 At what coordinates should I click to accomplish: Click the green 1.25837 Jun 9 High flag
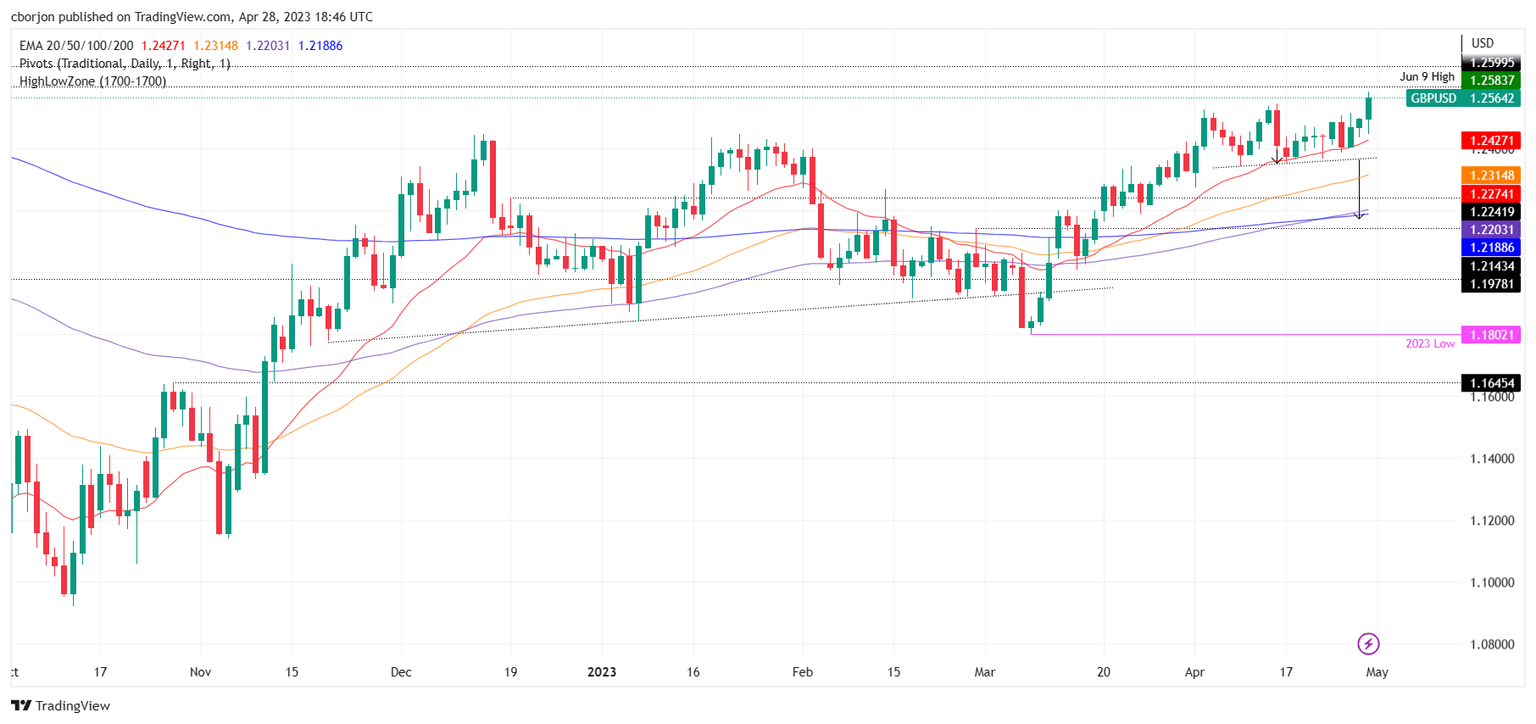(x=1491, y=79)
